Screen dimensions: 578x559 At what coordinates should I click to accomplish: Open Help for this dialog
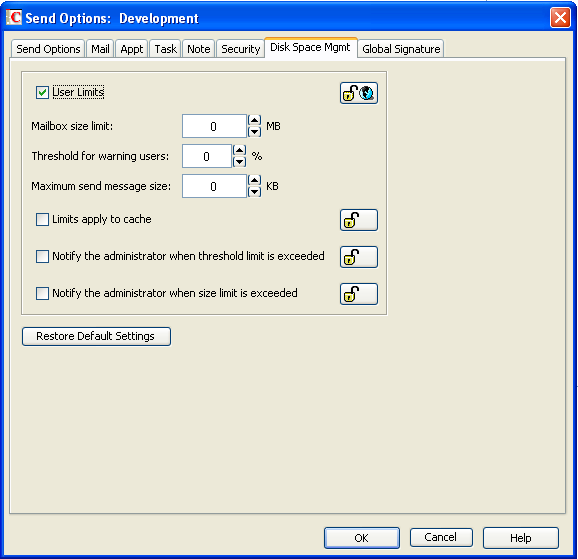[x=520, y=538]
